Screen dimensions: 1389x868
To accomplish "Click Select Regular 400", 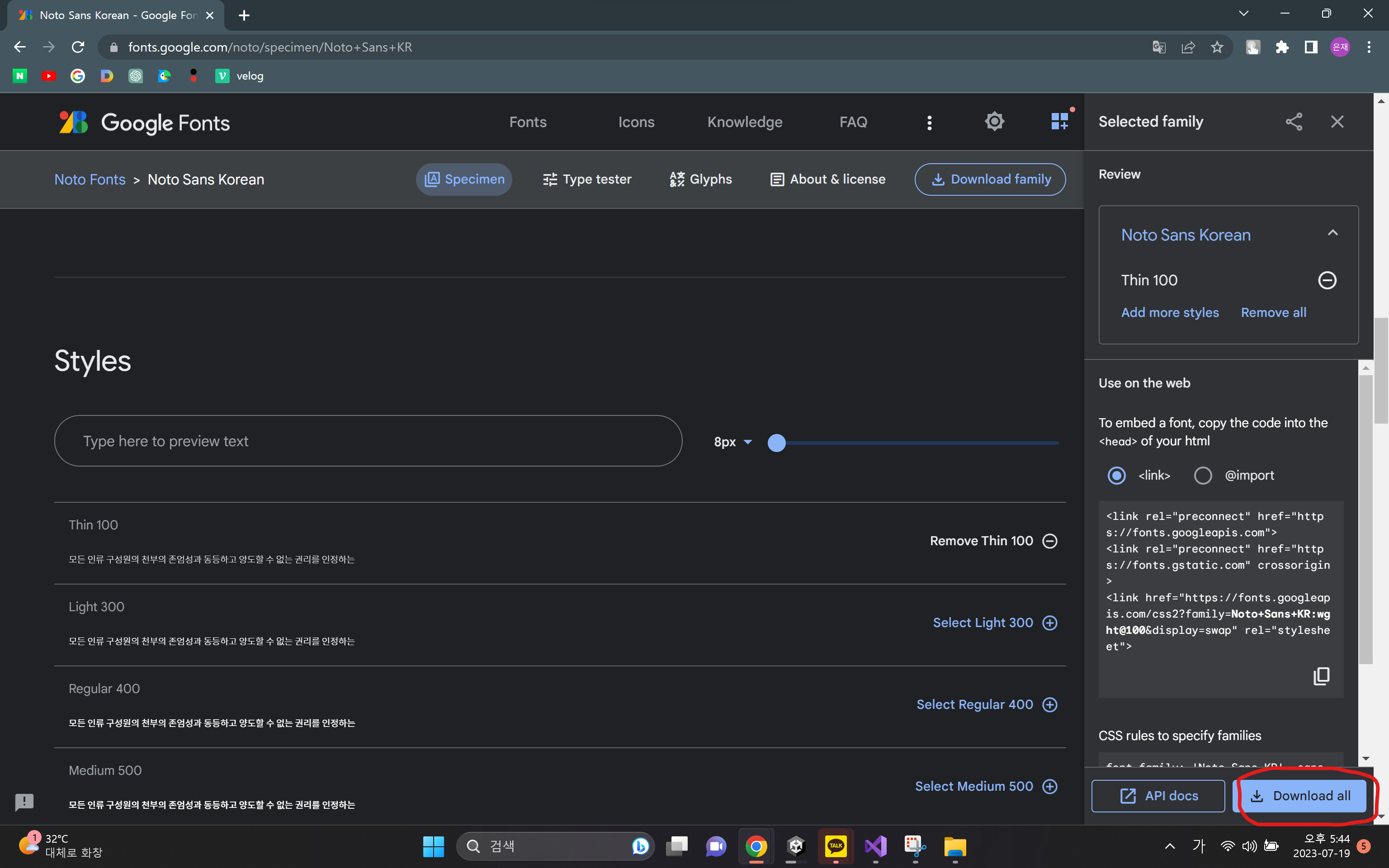I will tap(987, 704).
